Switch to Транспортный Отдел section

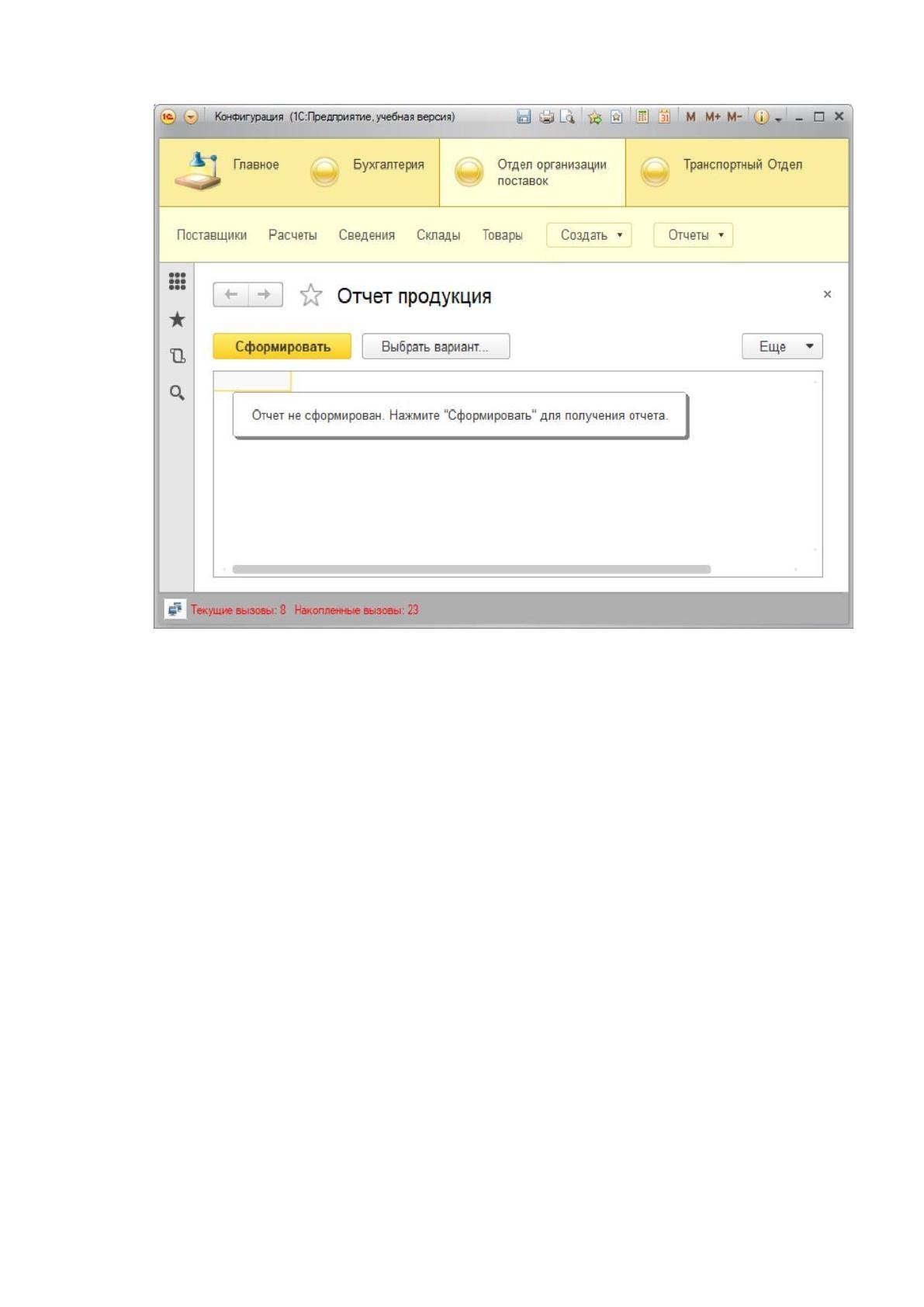tap(737, 172)
